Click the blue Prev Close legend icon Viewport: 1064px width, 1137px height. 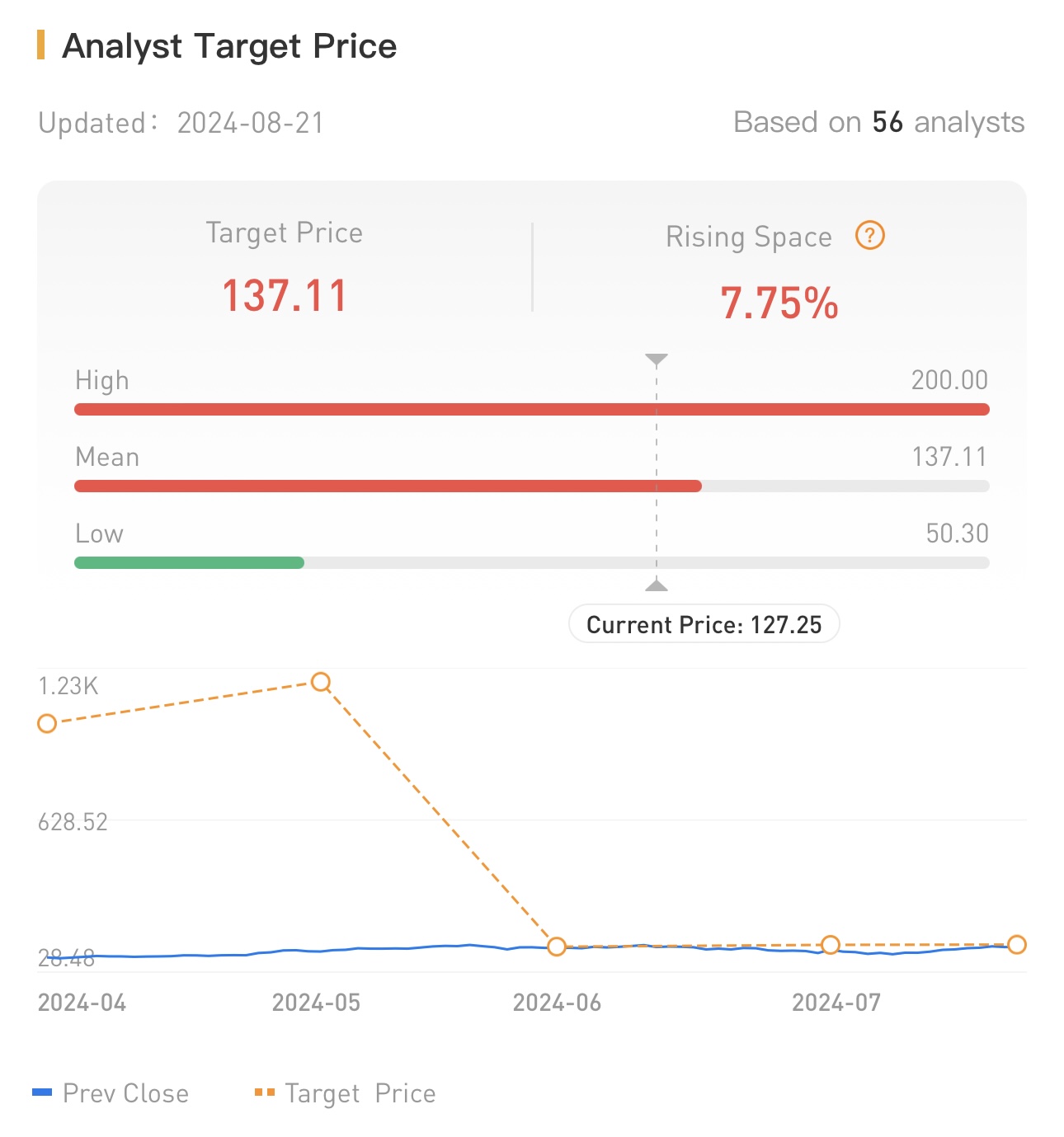42,1092
